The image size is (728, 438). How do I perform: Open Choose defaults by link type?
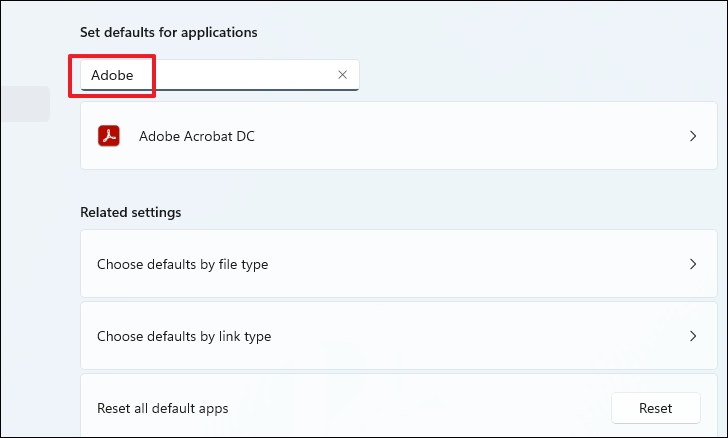[399, 336]
